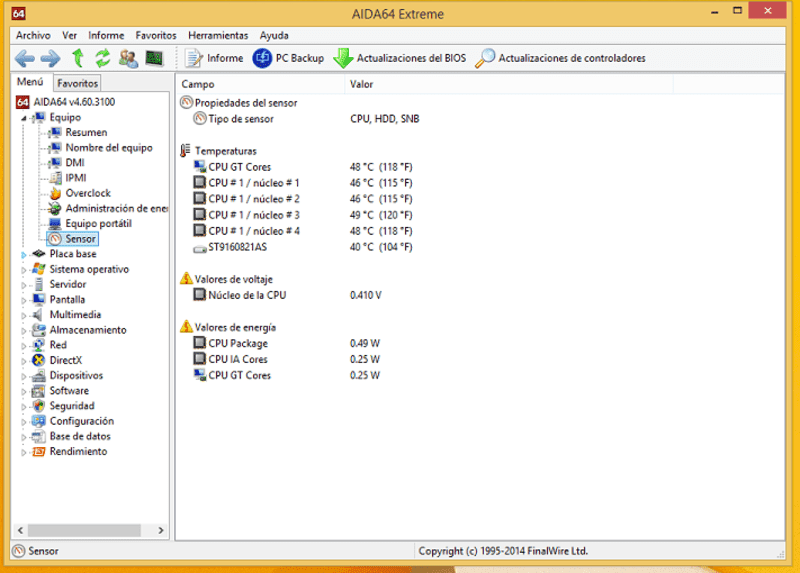Viewport: 800px width, 573px height.
Task: Go forward with the blue right arrow
Action: tap(51, 59)
